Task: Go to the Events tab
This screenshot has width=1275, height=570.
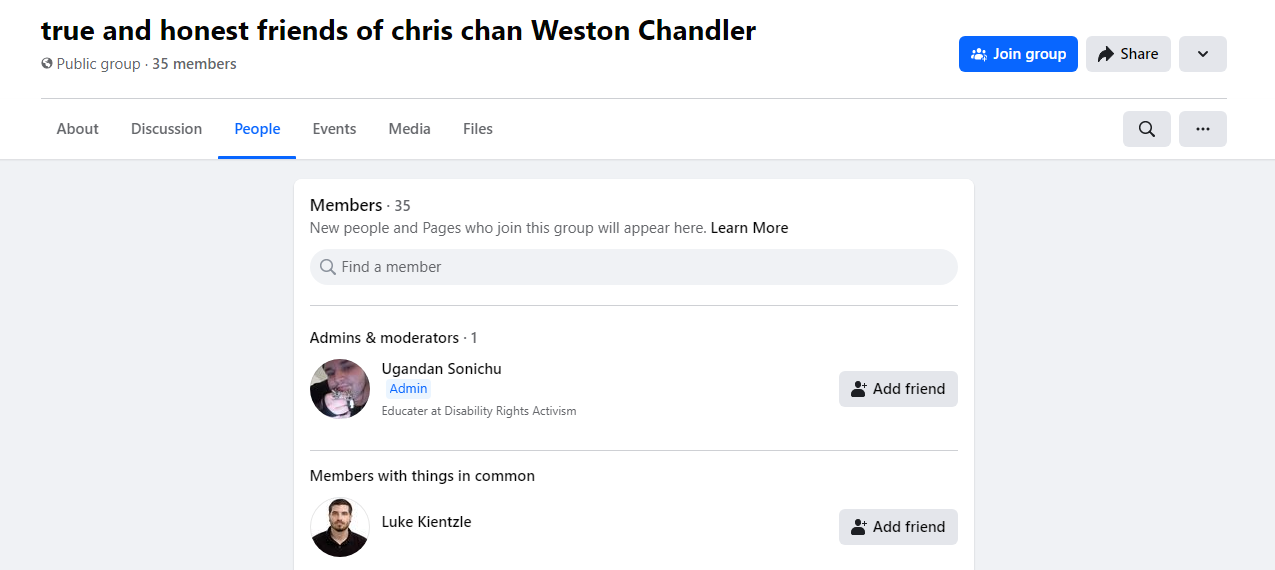Action: coord(334,129)
